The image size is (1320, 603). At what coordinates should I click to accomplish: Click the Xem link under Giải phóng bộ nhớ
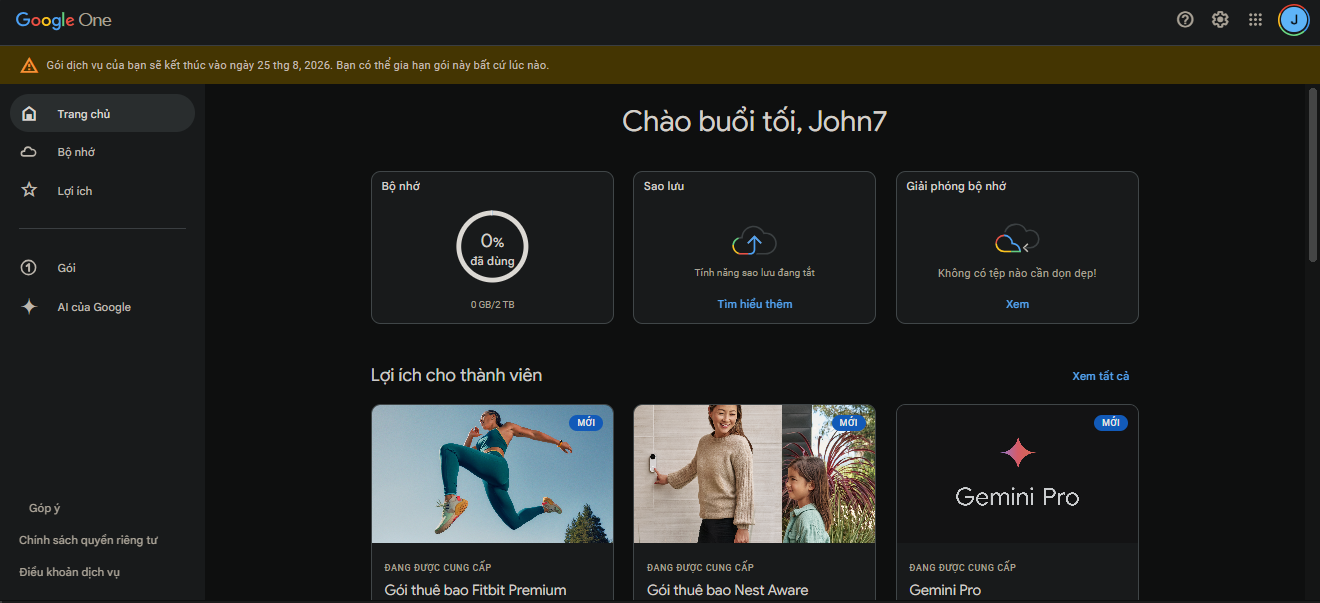point(1017,304)
